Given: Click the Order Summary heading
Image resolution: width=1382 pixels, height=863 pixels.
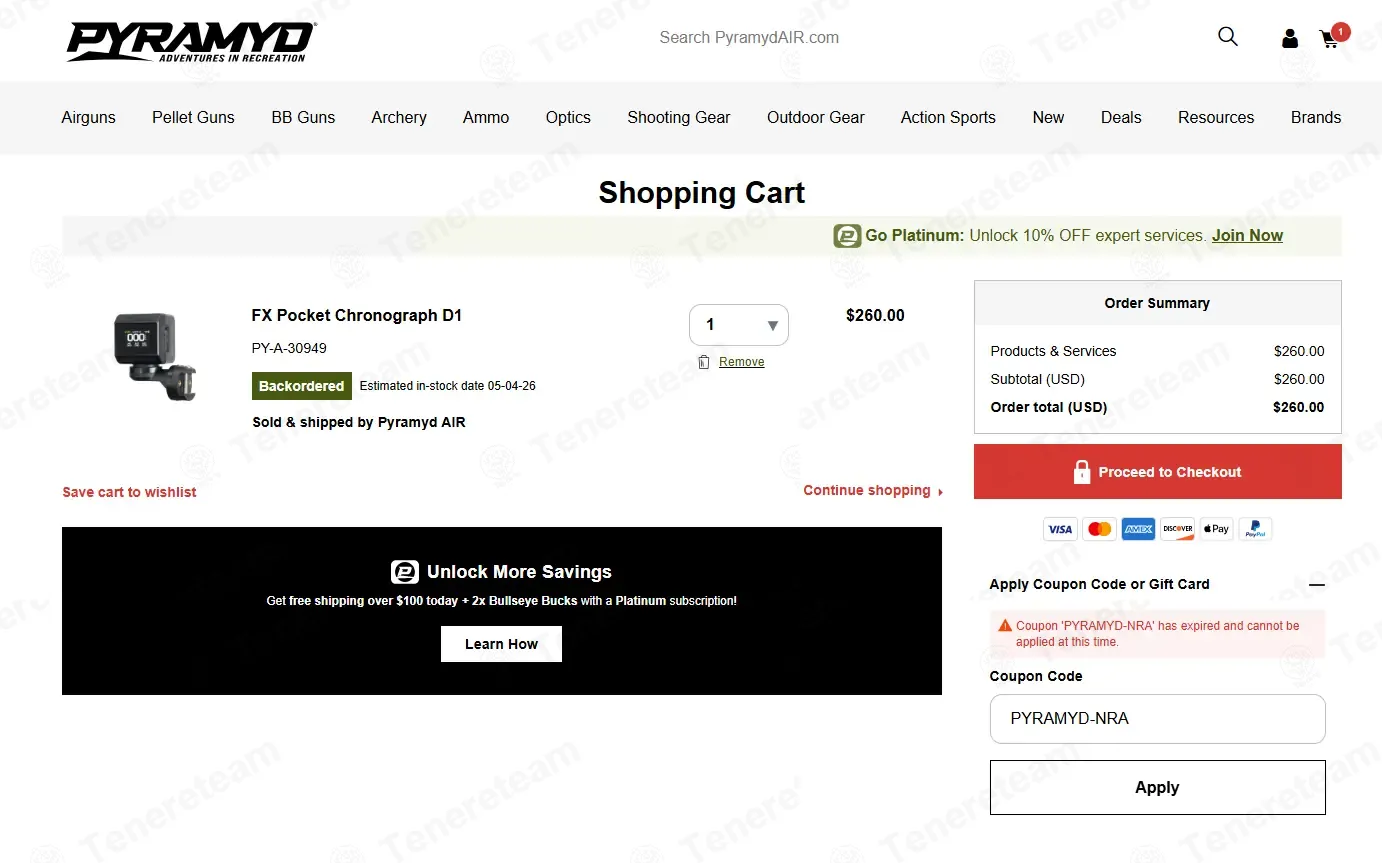Looking at the screenshot, I should pyautogui.click(x=1157, y=303).
